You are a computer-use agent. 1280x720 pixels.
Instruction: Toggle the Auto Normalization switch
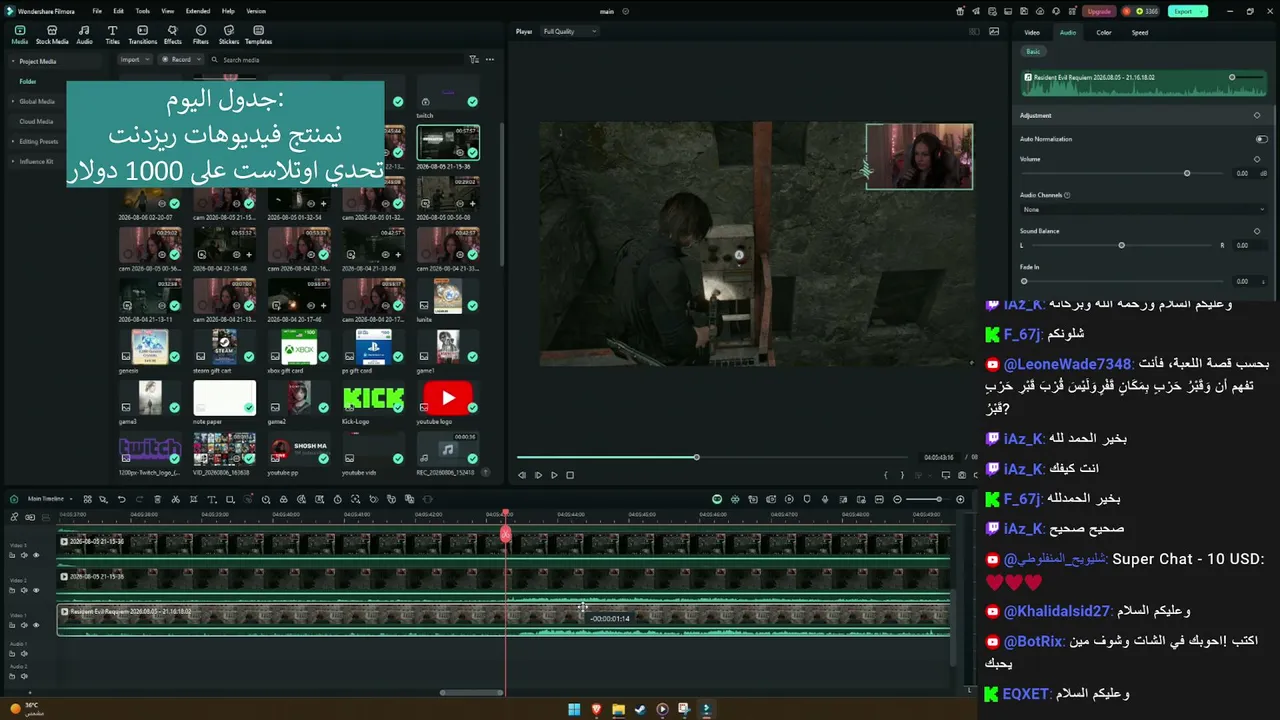point(1261,139)
